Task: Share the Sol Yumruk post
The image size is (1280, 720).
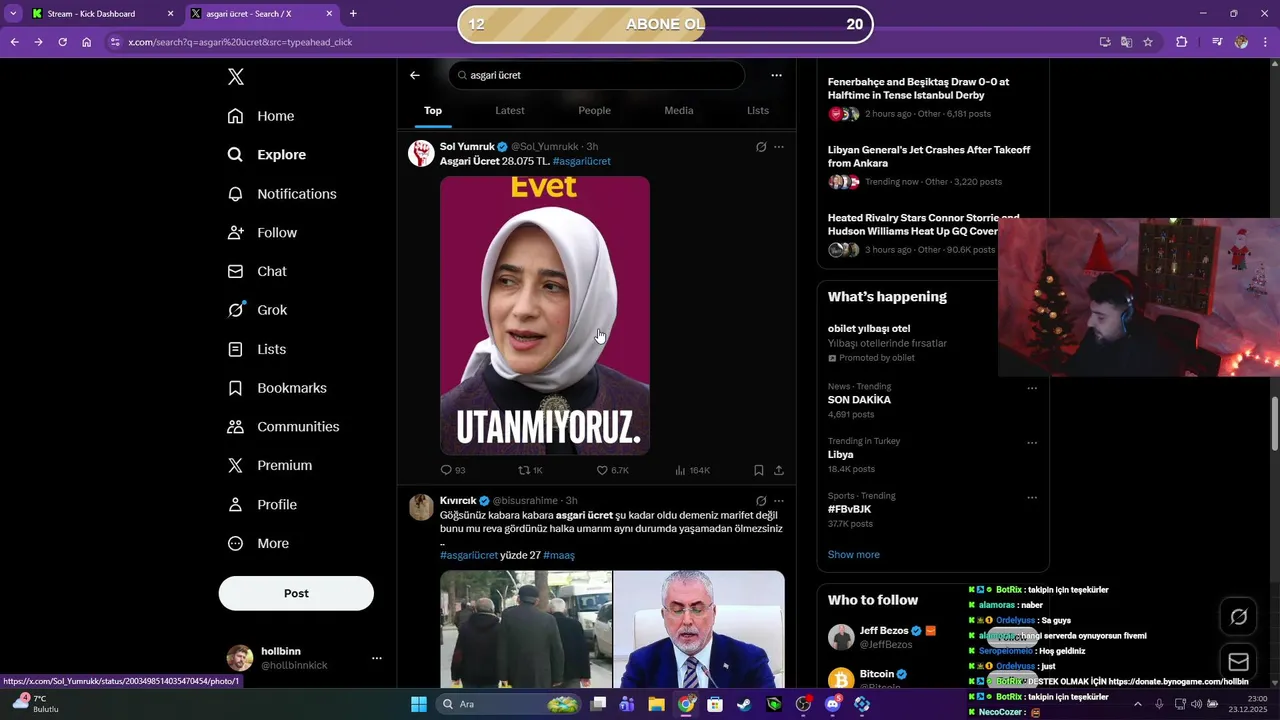Action: click(779, 470)
